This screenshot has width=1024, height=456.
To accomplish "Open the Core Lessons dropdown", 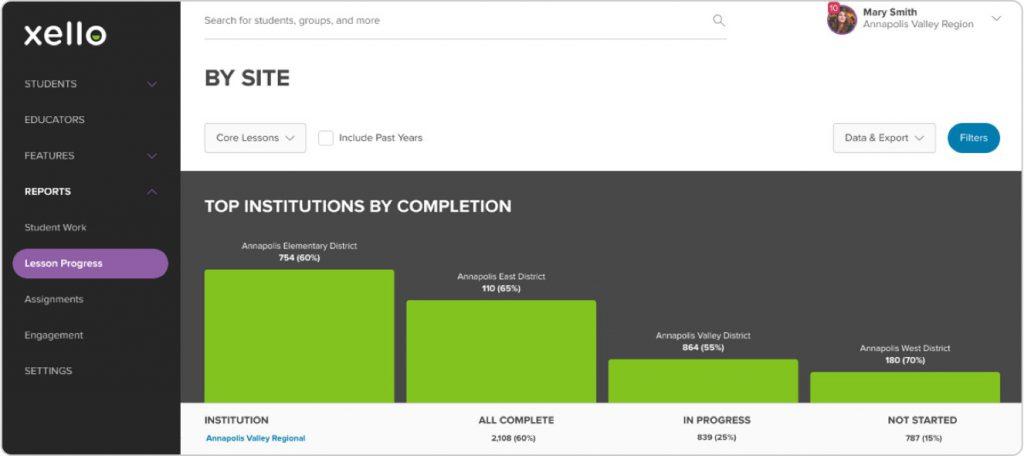I will click(x=255, y=138).
